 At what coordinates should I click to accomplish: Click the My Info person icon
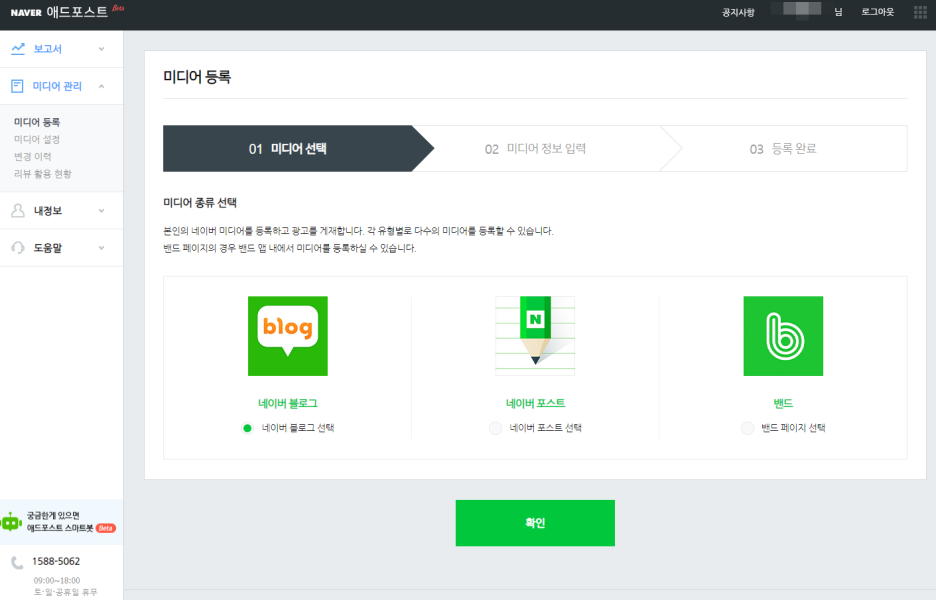click(x=18, y=211)
